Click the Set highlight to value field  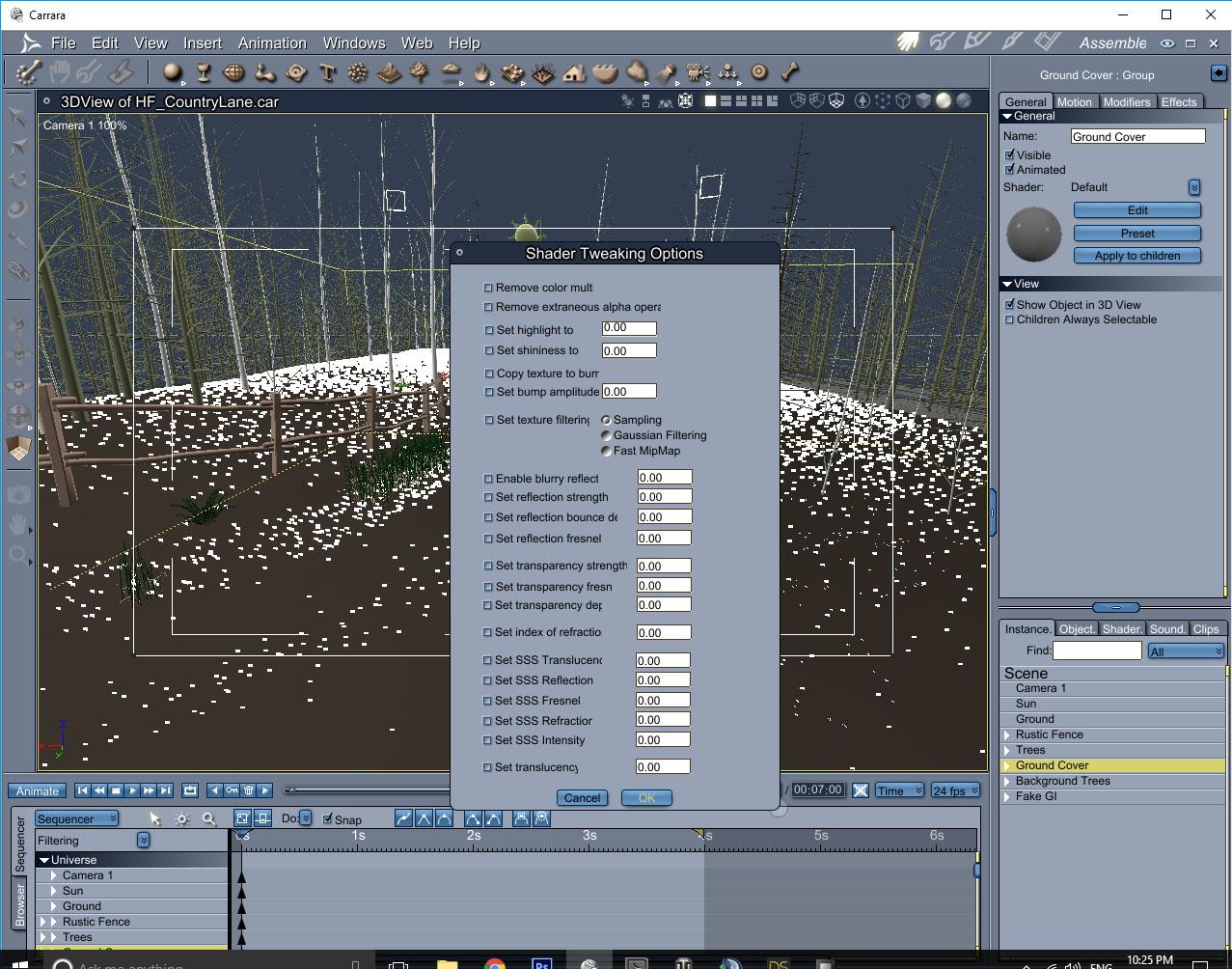coord(629,328)
